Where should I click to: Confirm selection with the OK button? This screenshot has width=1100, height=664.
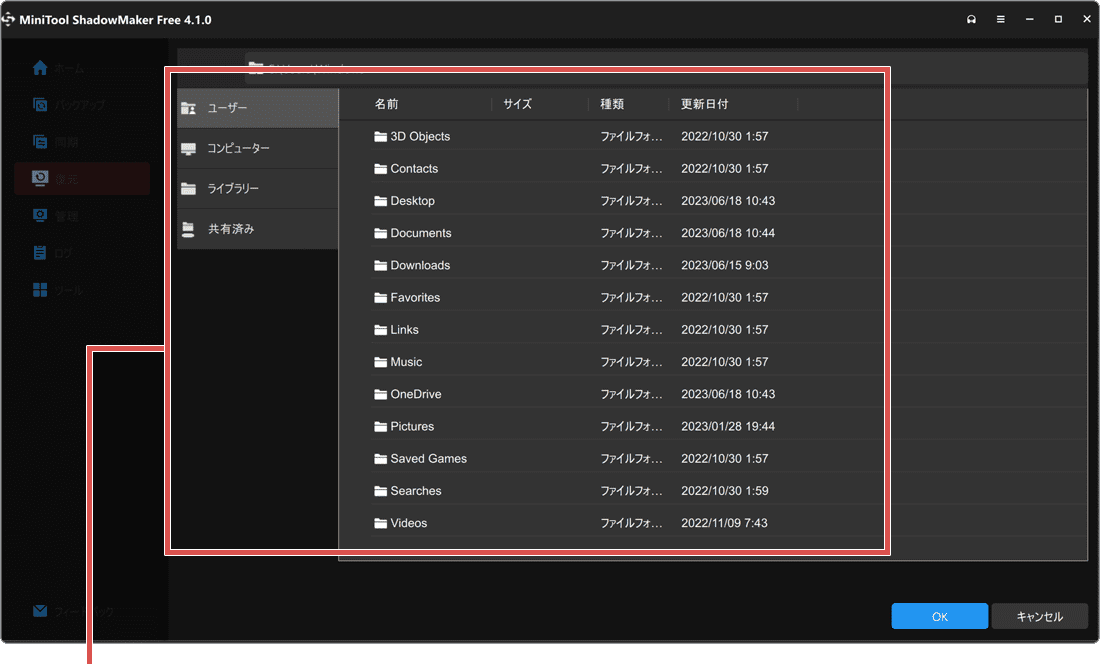[x=939, y=616]
